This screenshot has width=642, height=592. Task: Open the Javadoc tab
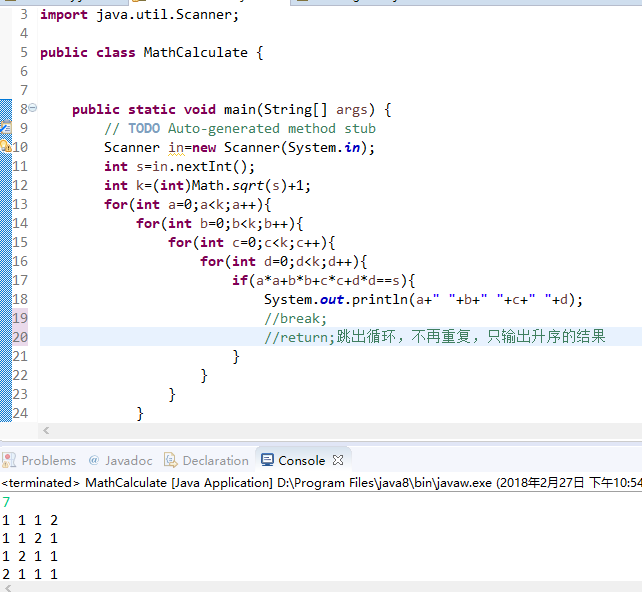(x=128, y=461)
